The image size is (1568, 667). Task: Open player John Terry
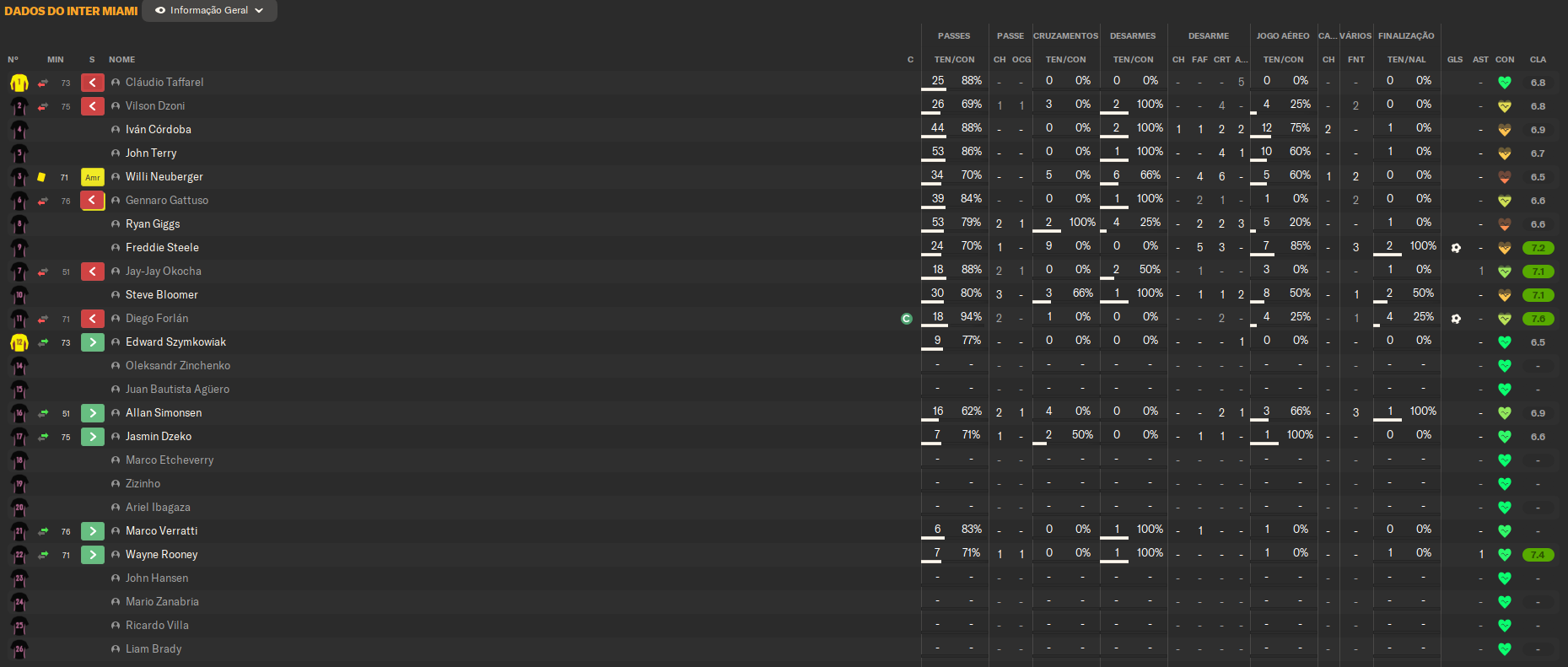click(151, 153)
